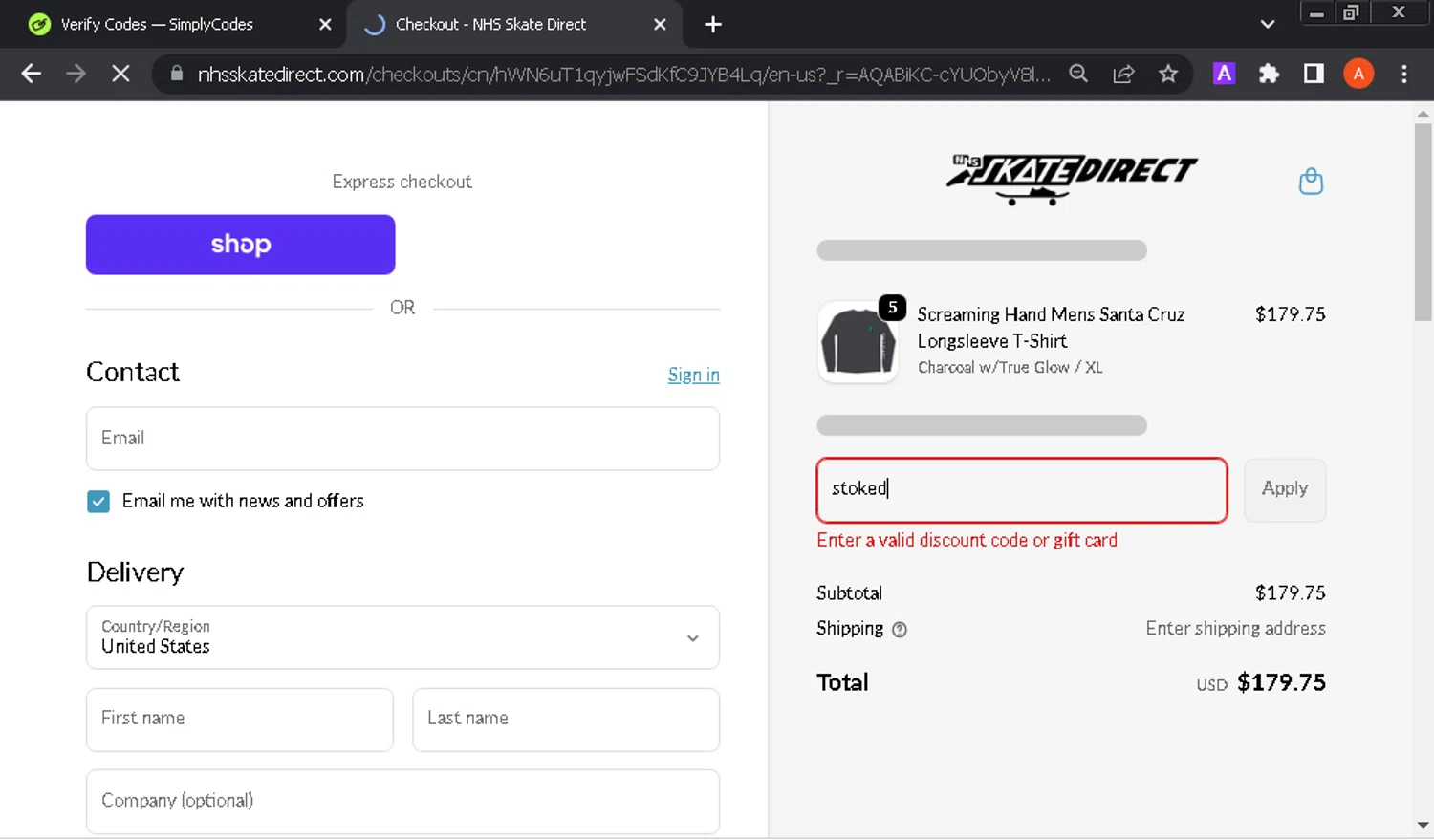
Task: Close the Verify Codes SimplyCodes tab
Action: (x=325, y=25)
